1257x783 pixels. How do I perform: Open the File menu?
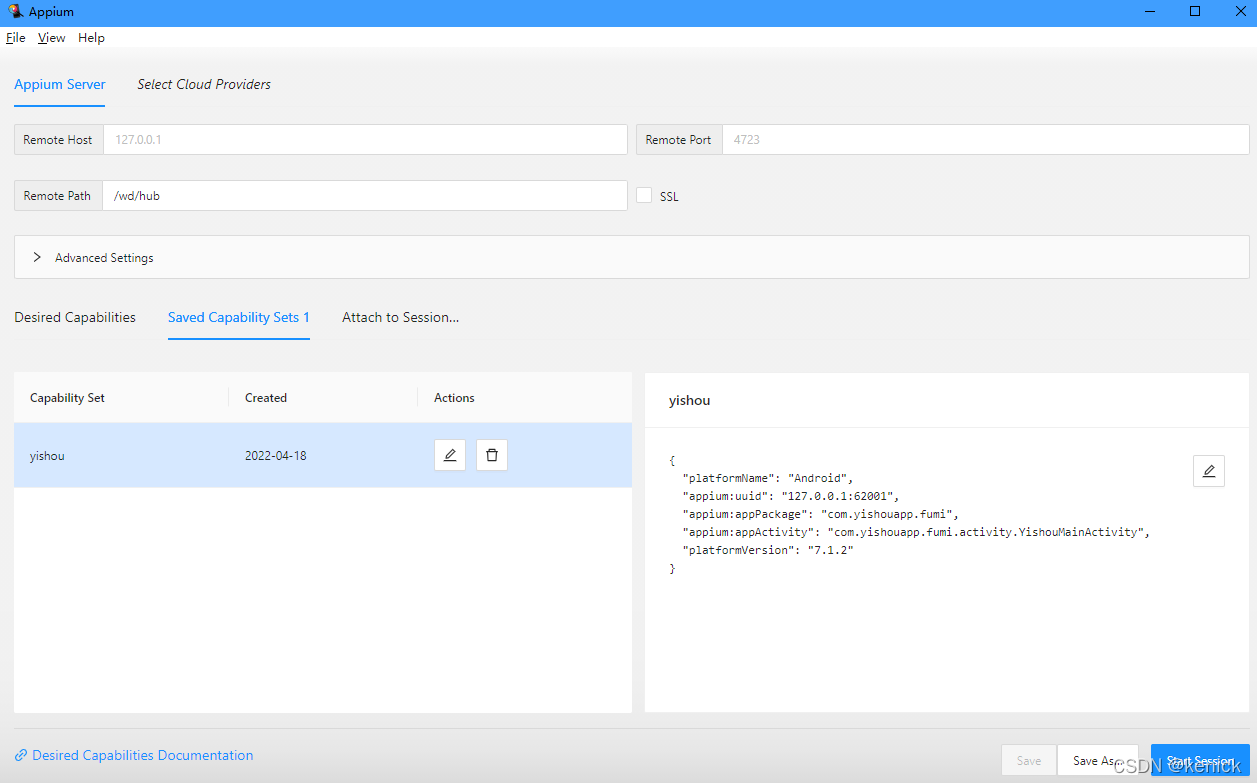16,38
